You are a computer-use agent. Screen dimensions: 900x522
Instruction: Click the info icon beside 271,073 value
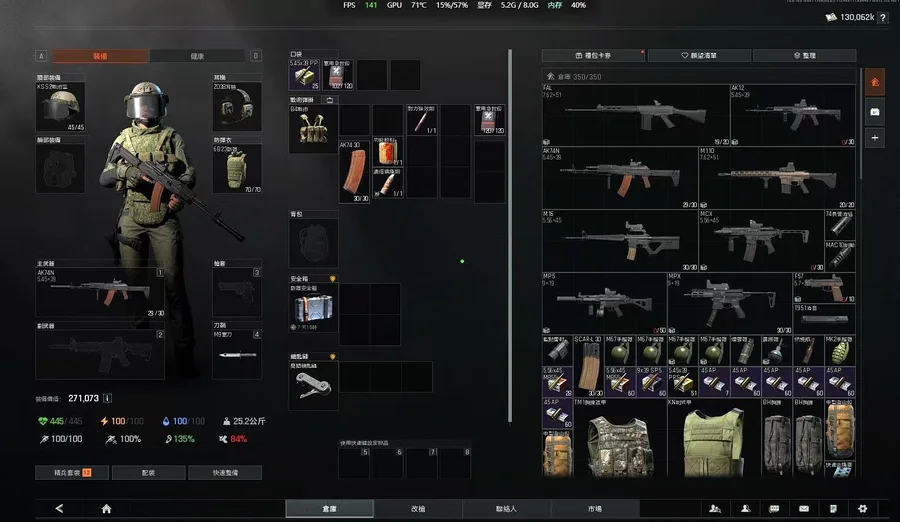[107, 398]
